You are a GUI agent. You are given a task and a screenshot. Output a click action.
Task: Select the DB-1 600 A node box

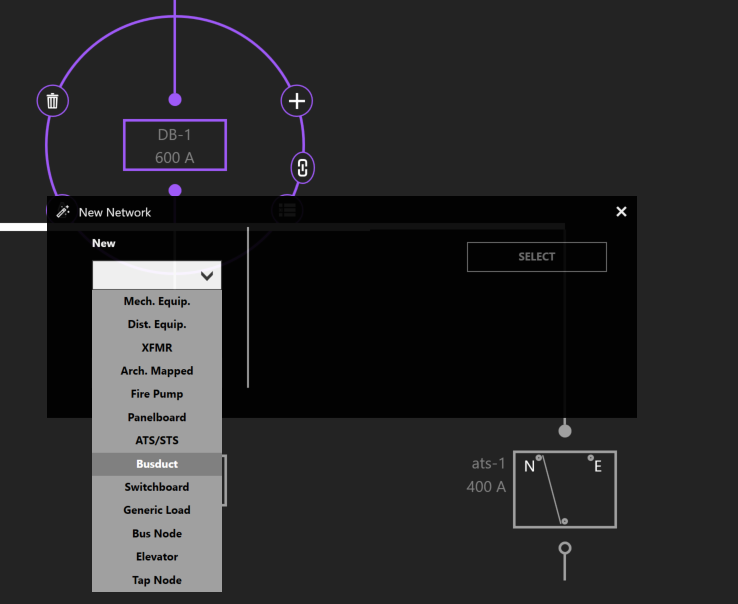(175, 145)
